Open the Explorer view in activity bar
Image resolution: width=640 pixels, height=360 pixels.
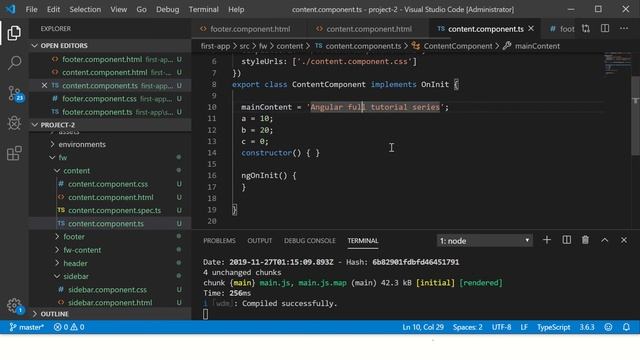click(x=14, y=33)
